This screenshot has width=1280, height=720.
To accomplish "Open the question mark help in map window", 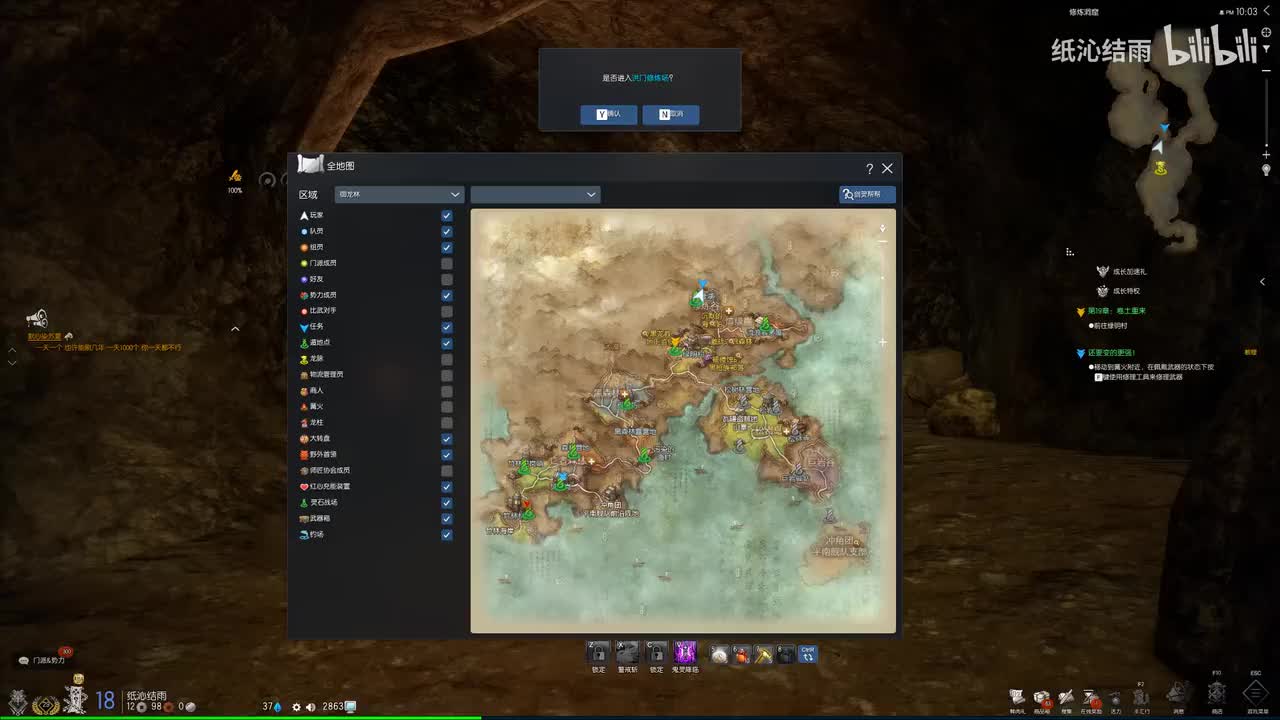I will [869, 168].
